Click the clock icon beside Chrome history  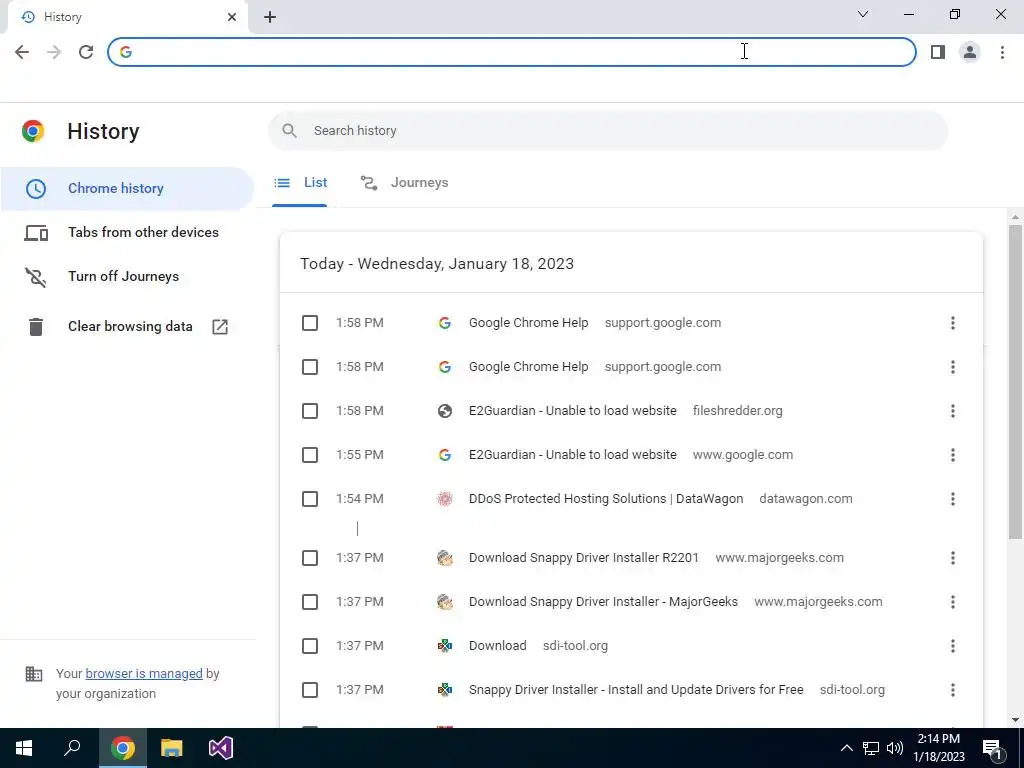pyautogui.click(x=36, y=189)
